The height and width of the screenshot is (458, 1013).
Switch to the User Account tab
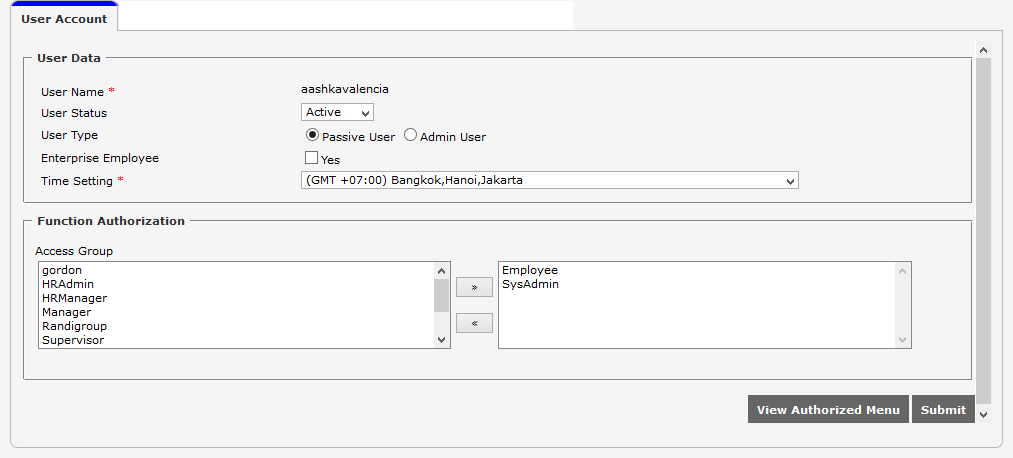pos(64,19)
